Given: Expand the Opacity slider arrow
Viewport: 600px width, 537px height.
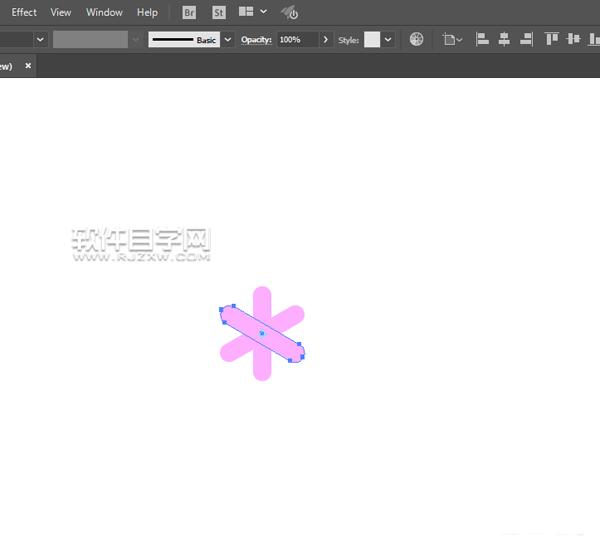Looking at the screenshot, I should (x=325, y=40).
